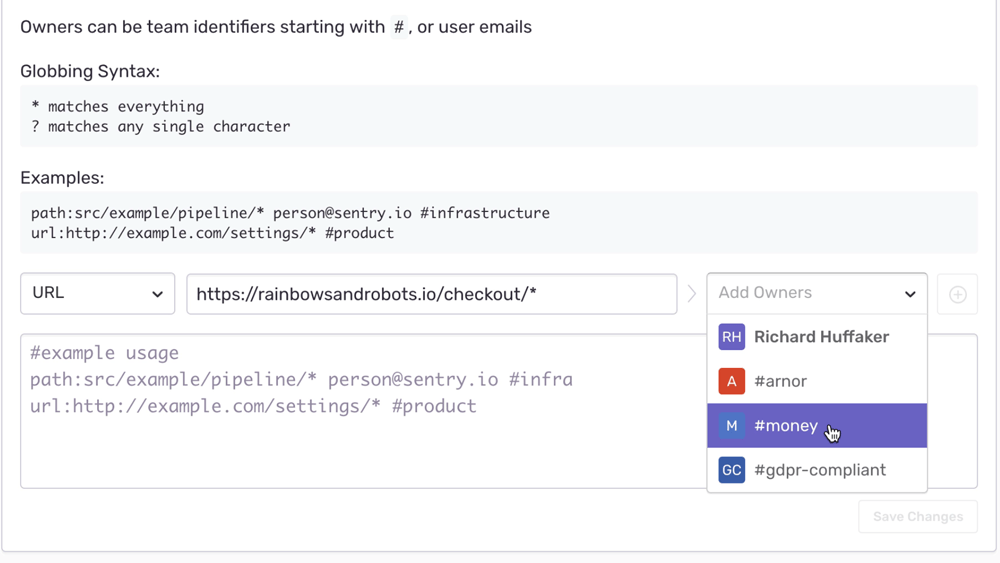Click the checkout URL pattern input
Screen dimensions: 1000x563
coord(431,294)
